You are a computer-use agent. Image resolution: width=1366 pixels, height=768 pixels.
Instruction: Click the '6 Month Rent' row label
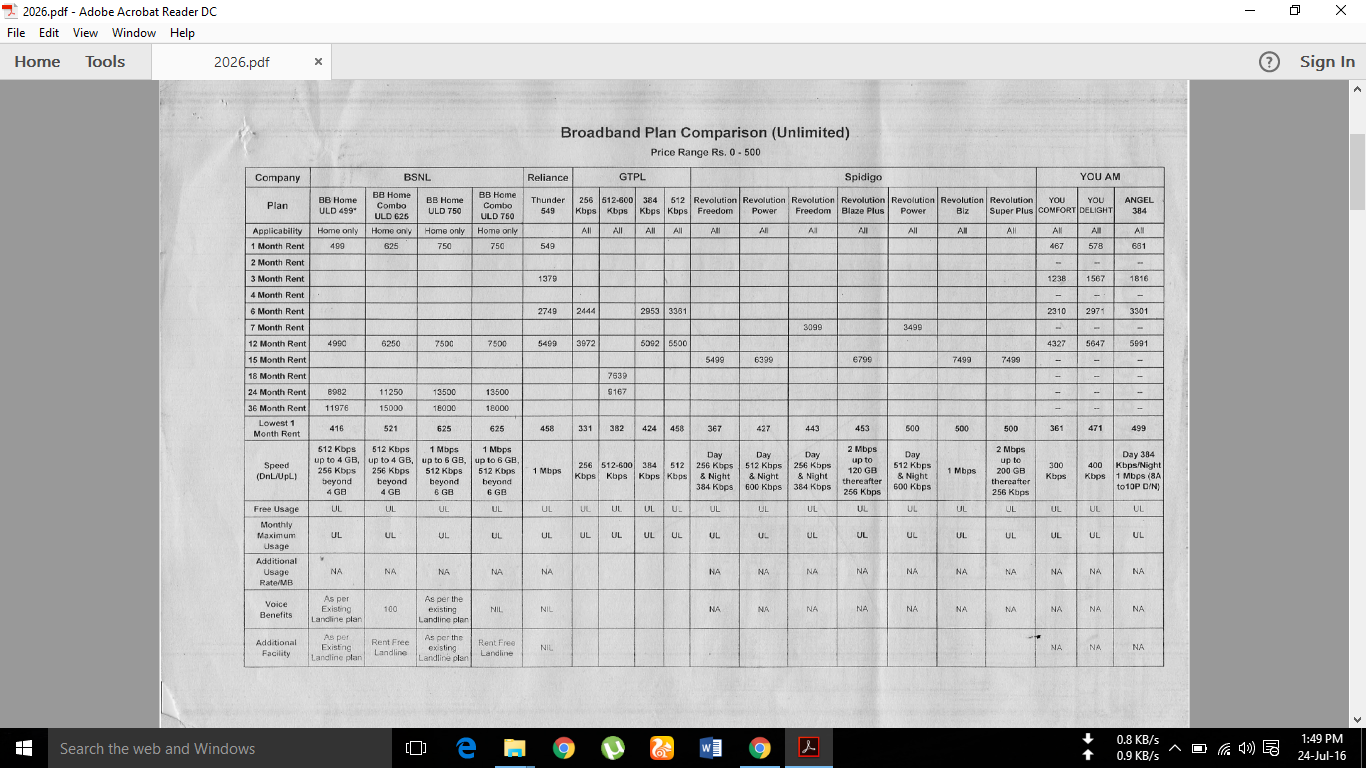[x=277, y=311]
